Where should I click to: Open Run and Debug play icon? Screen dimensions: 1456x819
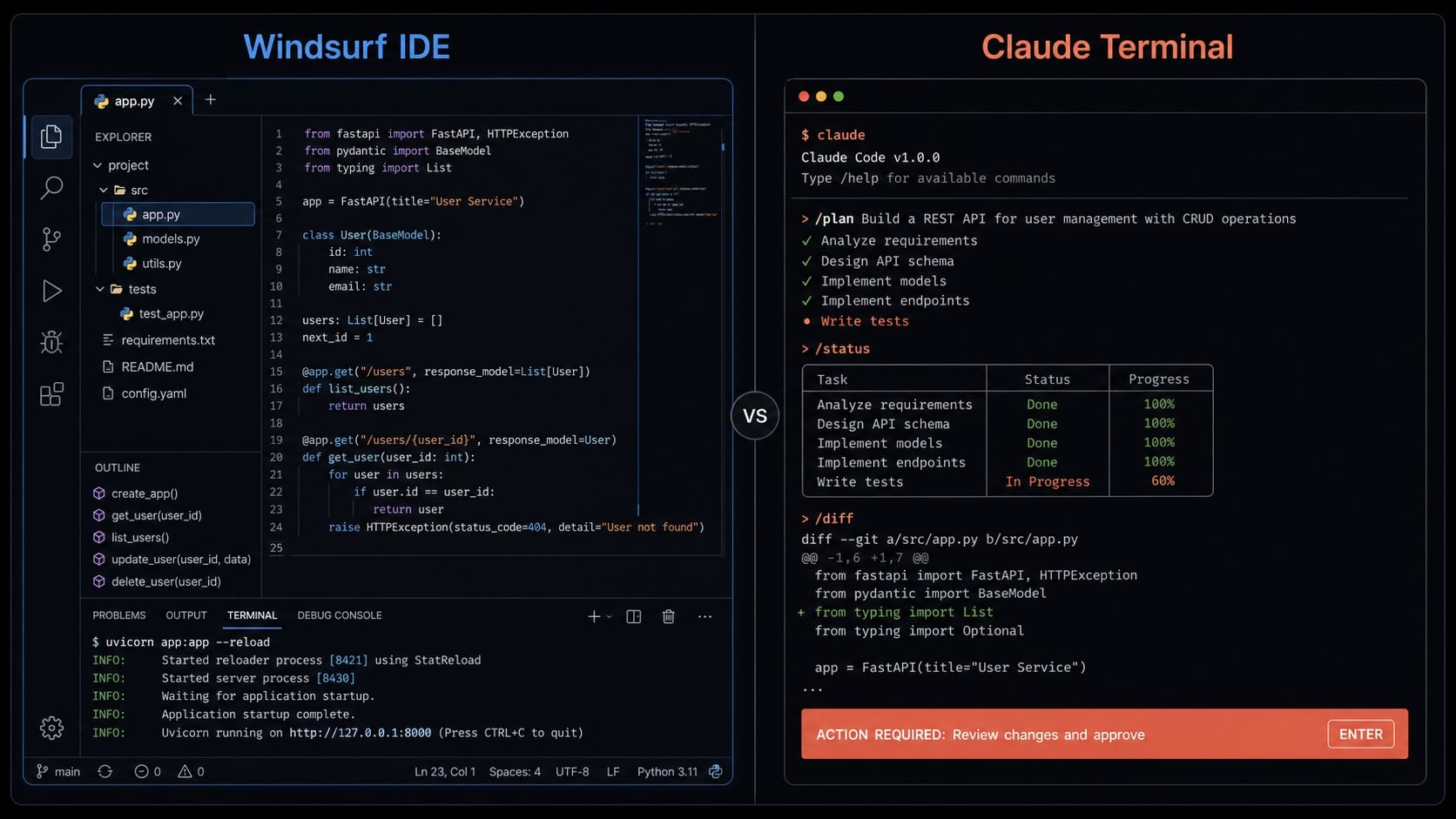[x=51, y=291]
